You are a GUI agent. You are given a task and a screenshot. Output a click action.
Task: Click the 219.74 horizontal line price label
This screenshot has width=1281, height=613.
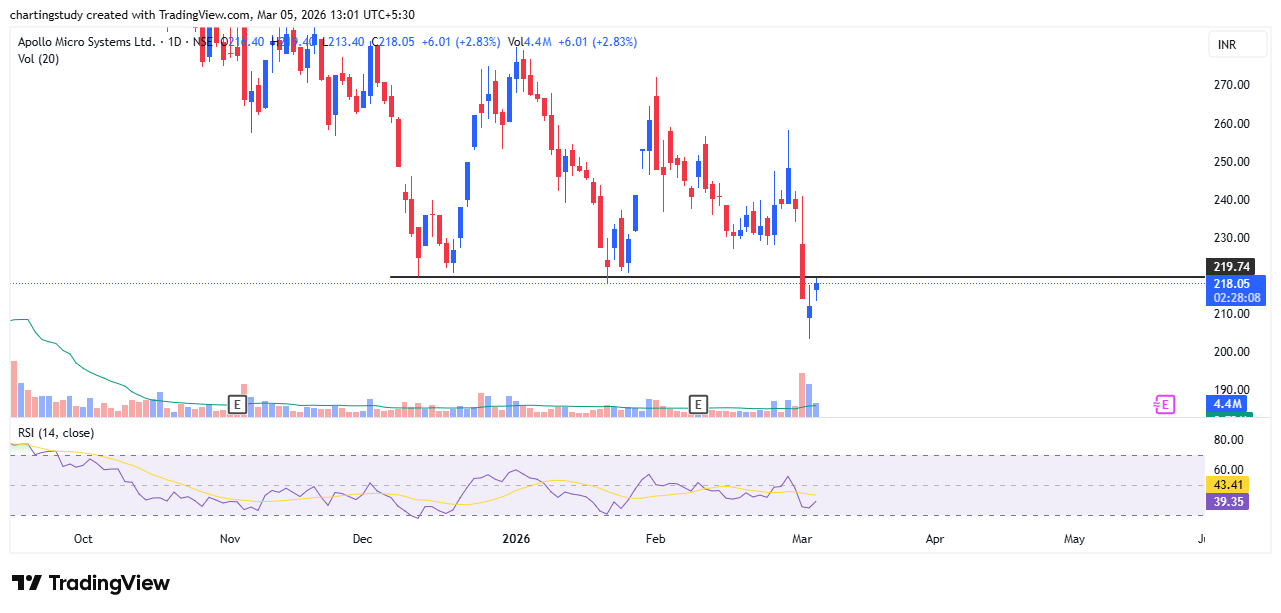[x=1231, y=266]
